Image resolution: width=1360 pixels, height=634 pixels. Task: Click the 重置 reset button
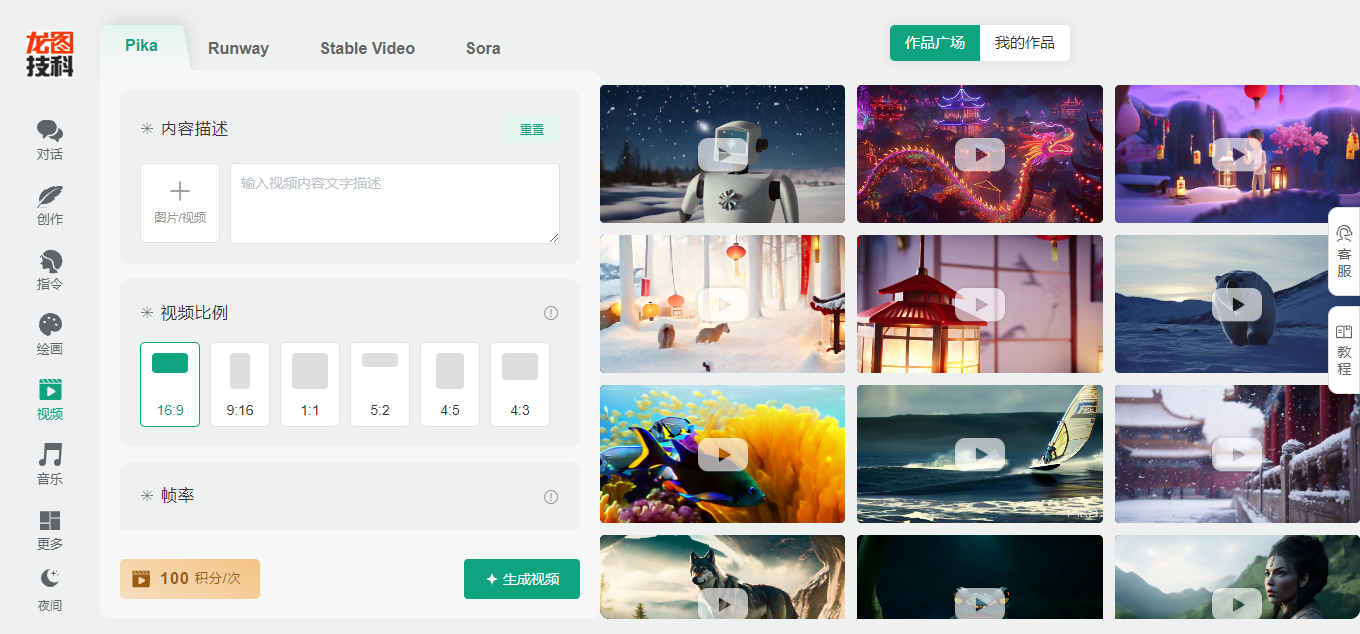[x=532, y=130]
